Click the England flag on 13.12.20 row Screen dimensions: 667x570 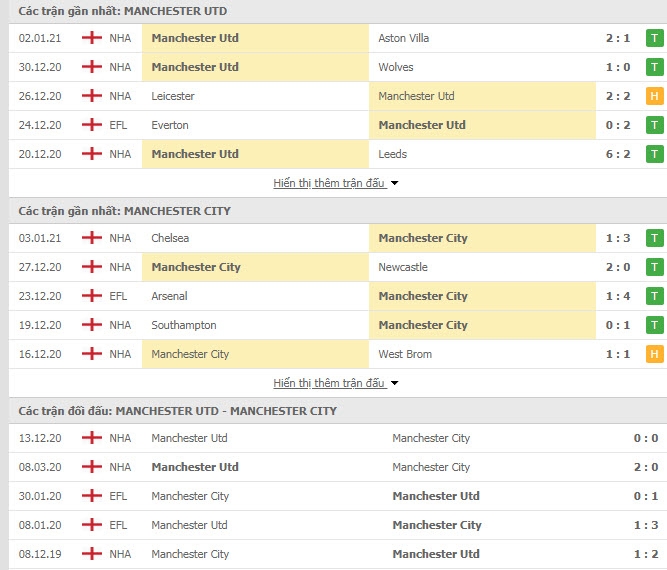coord(91,438)
